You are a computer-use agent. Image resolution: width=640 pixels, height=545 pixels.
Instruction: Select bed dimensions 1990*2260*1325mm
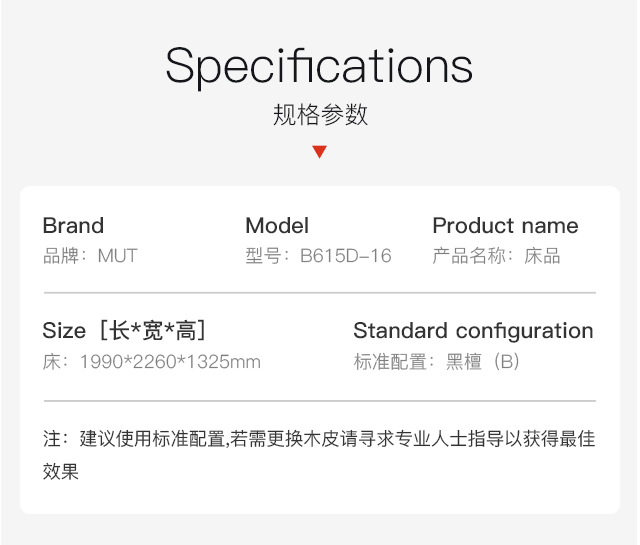pyautogui.click(x=170, y=362)
